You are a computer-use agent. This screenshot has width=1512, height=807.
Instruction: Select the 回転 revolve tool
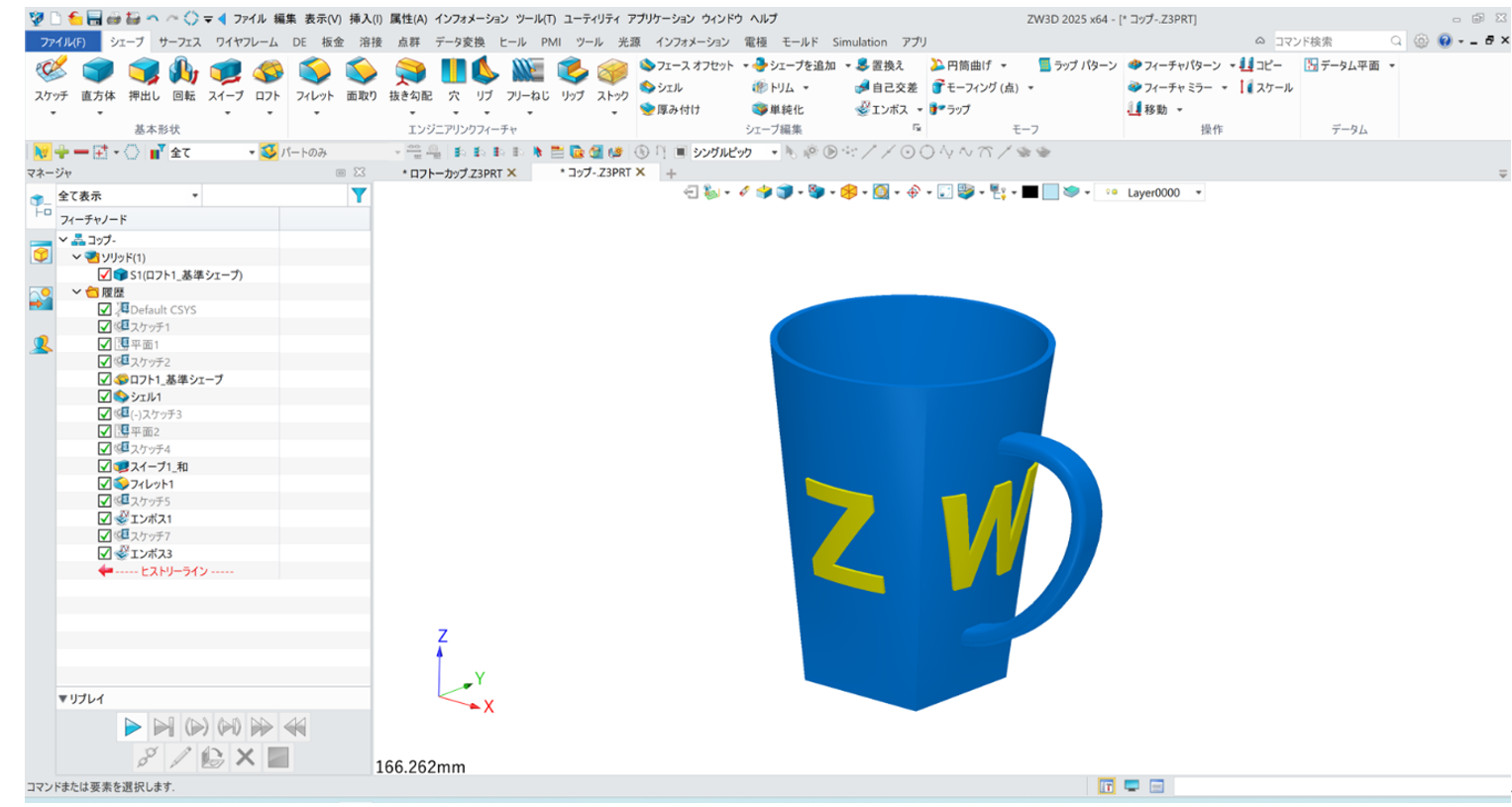[x=183, y=79]
